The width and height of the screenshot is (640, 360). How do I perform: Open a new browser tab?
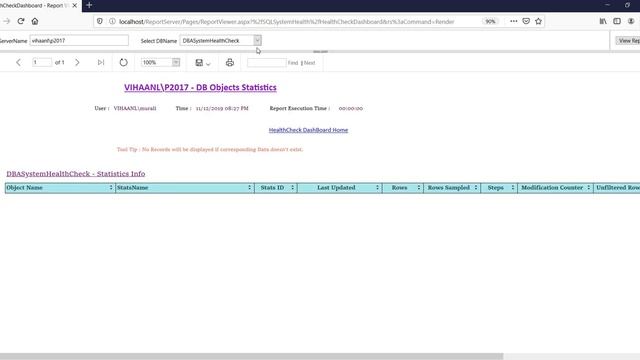[x=89, y=5]
